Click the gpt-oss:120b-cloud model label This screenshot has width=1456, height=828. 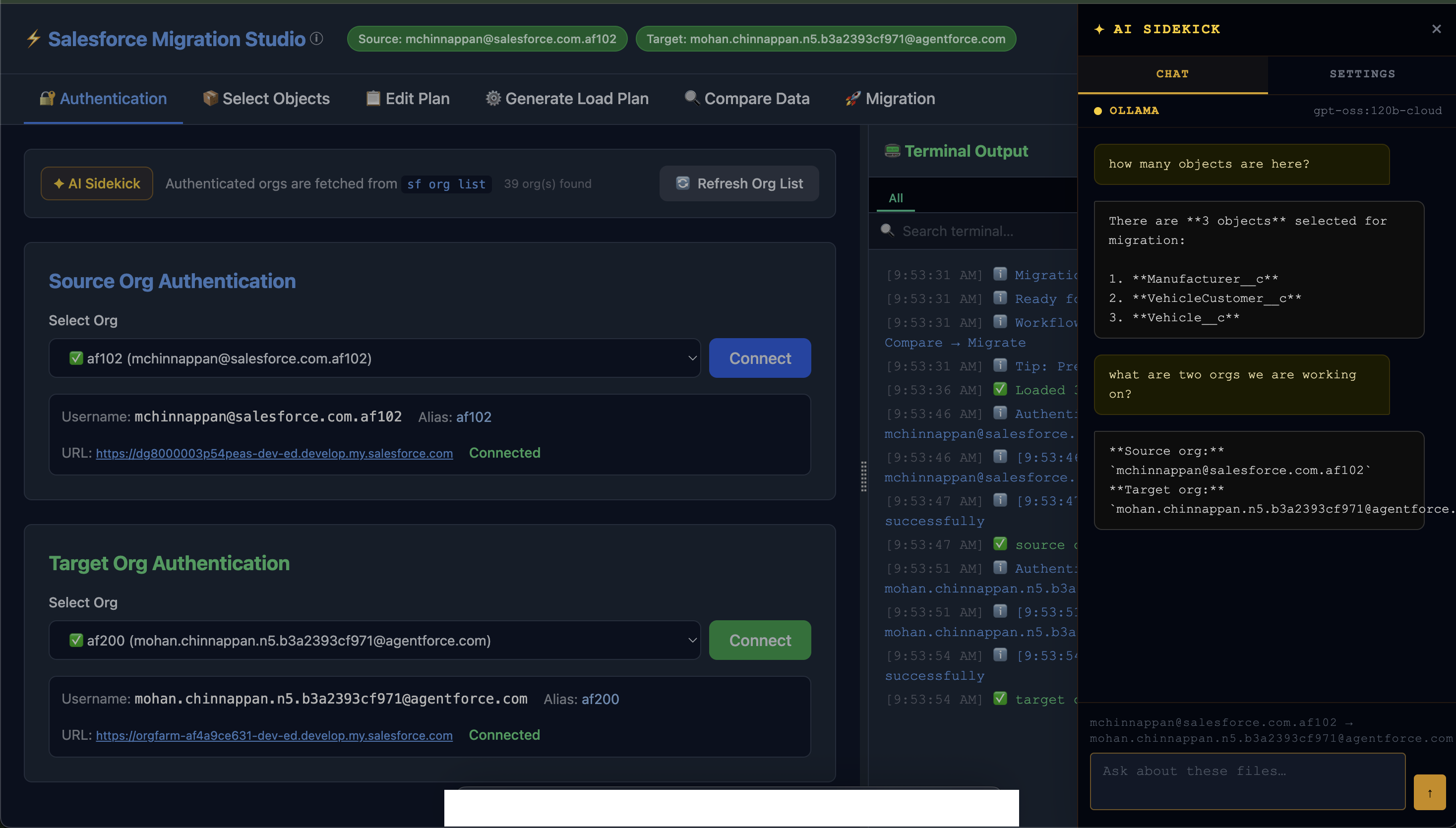(x=1378, y=111)
